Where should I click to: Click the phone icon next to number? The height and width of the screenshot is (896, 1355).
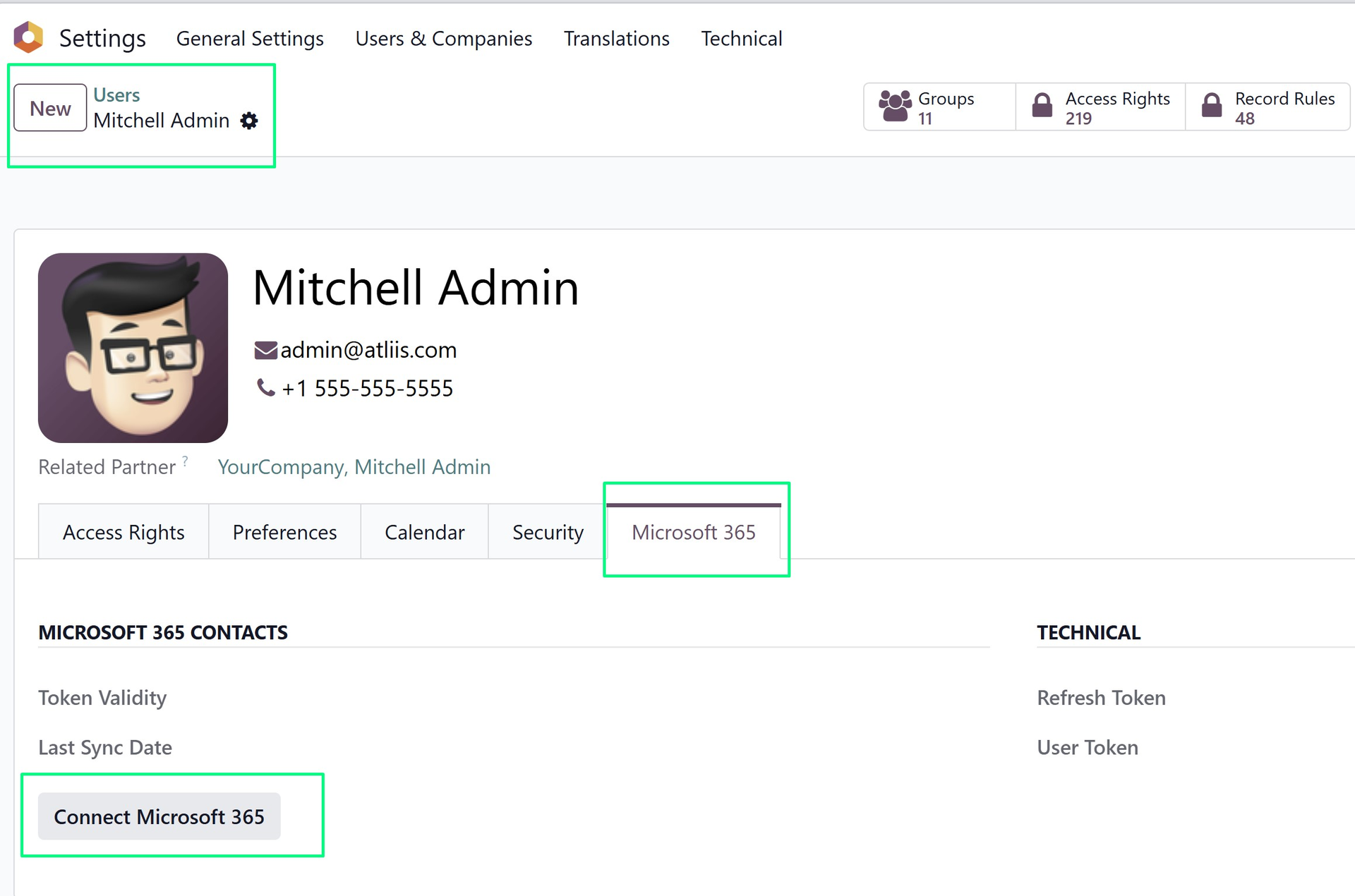(x=265, y=387)
